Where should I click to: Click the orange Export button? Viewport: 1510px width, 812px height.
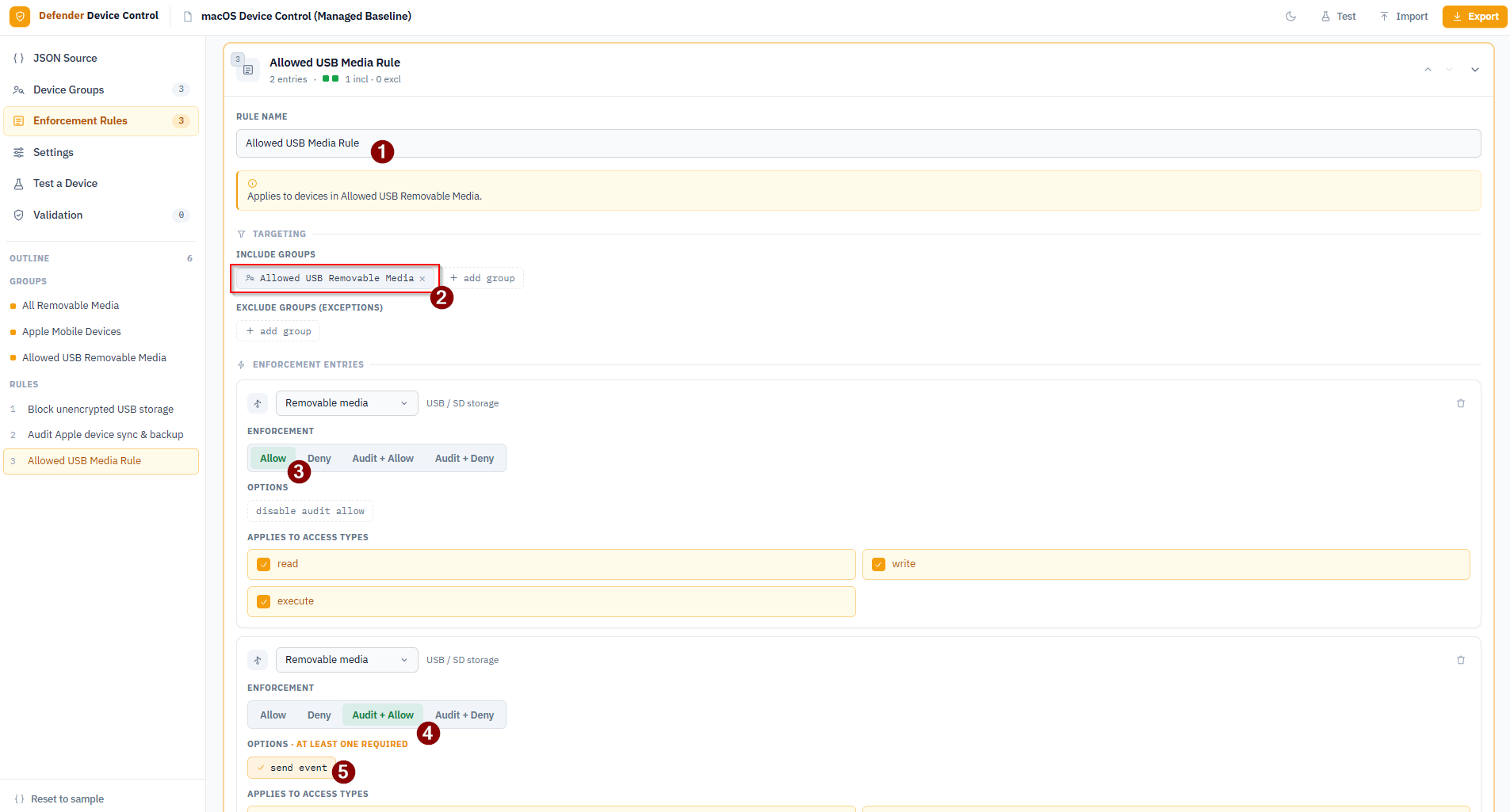[1474, 16]
